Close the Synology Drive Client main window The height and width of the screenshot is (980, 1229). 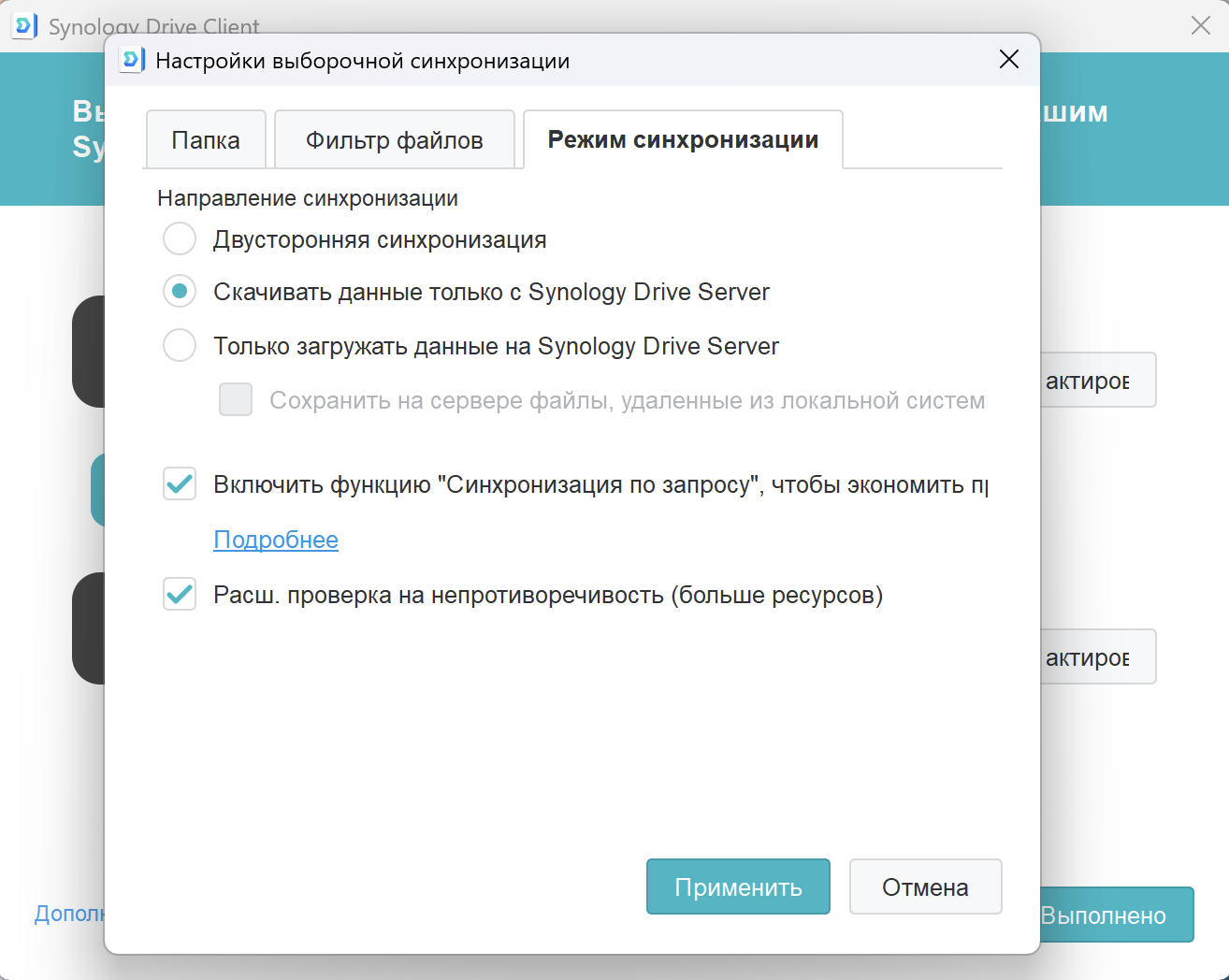pos(1200,25)
